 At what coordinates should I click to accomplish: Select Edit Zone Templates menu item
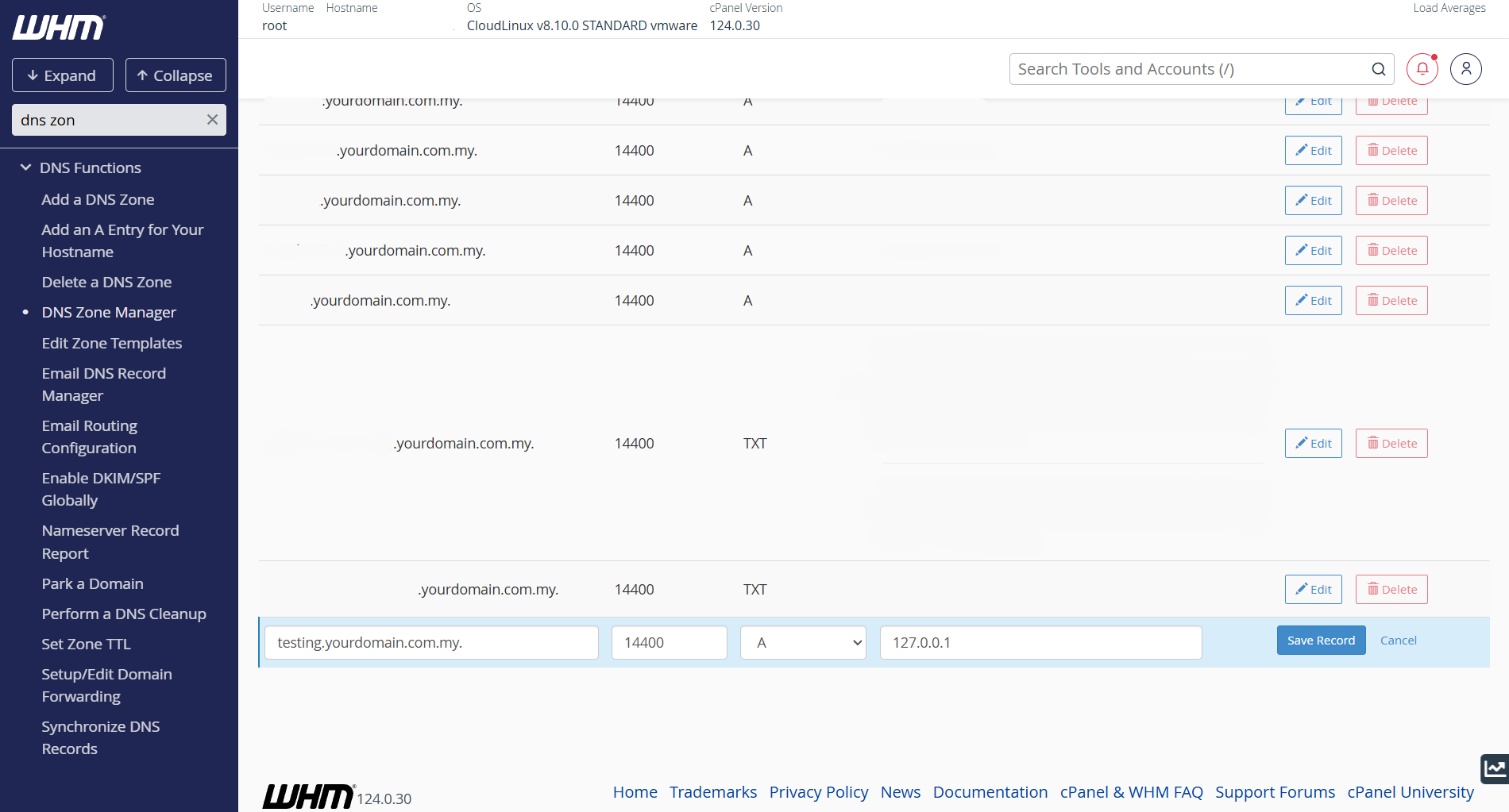pos(112,343)
